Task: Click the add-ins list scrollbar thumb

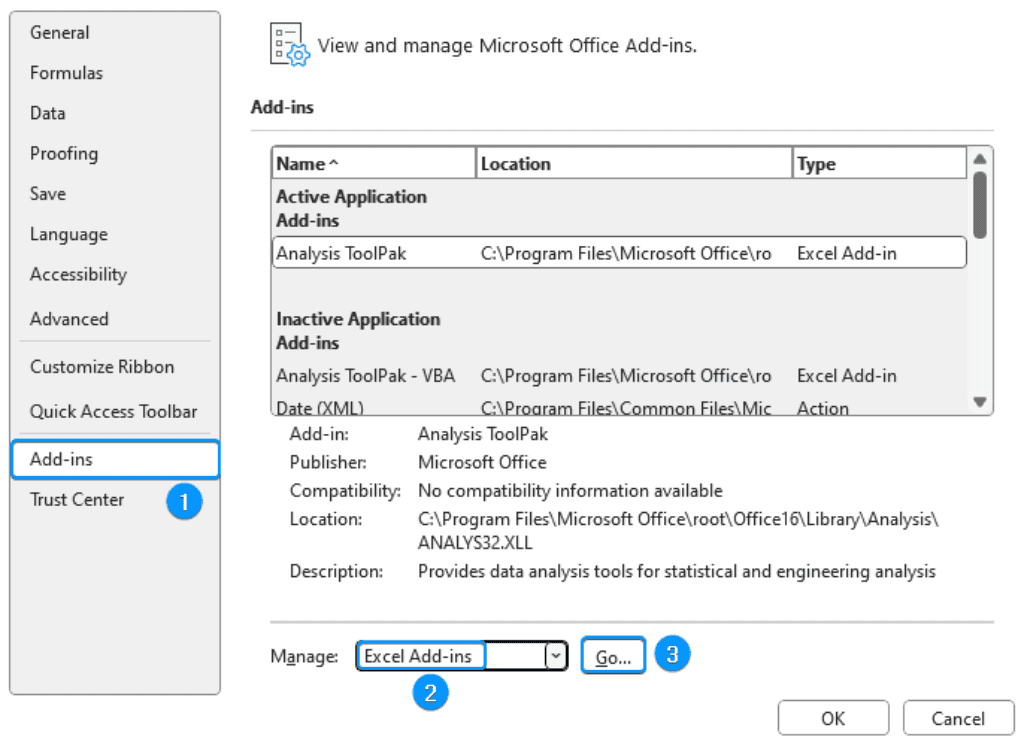Action: (980, 204)
